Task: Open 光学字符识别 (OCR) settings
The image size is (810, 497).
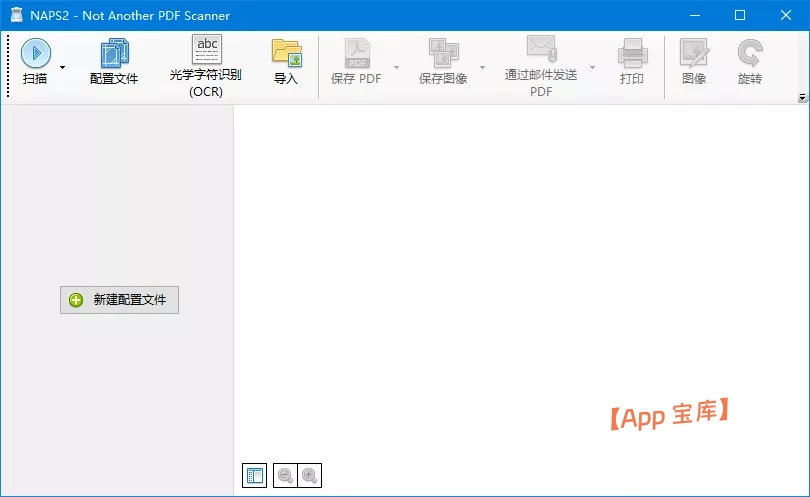Action: tap(206, 66)
